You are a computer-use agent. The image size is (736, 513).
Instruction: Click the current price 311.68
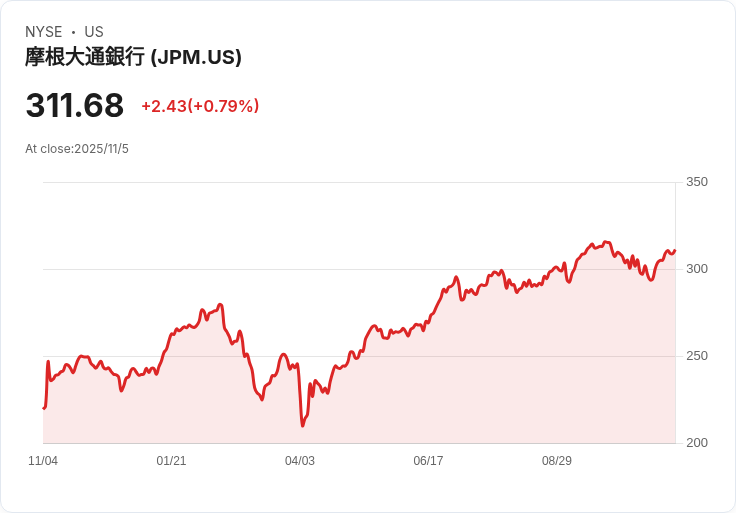click(75, 106)
